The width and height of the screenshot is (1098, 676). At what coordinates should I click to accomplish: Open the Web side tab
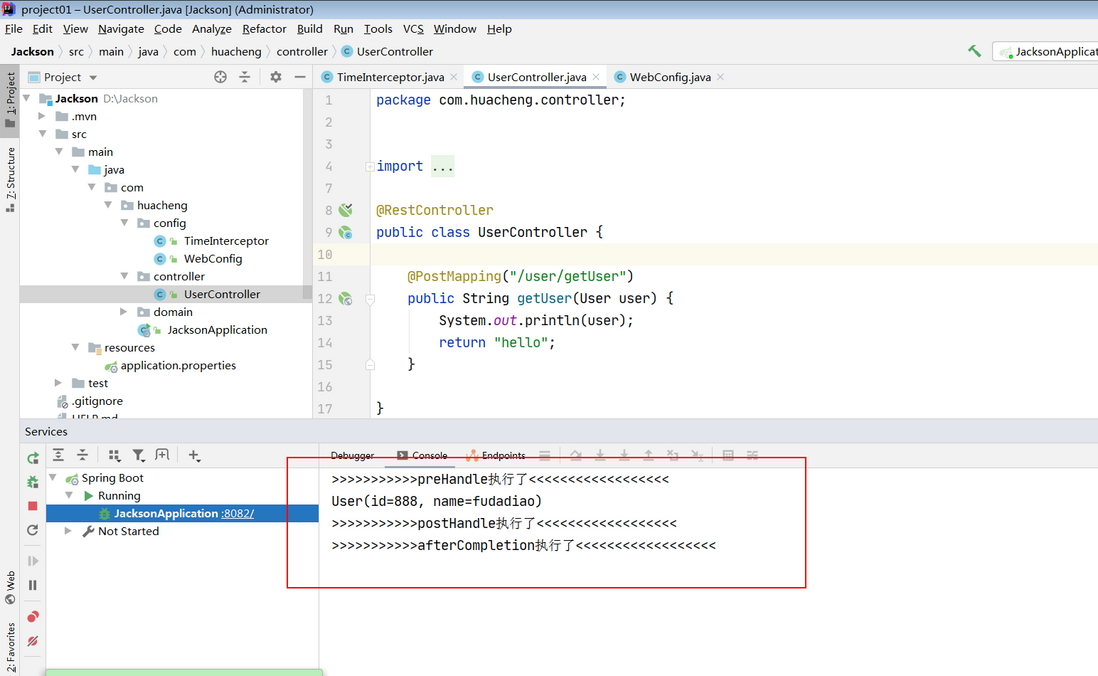click(x=10, y=587)
